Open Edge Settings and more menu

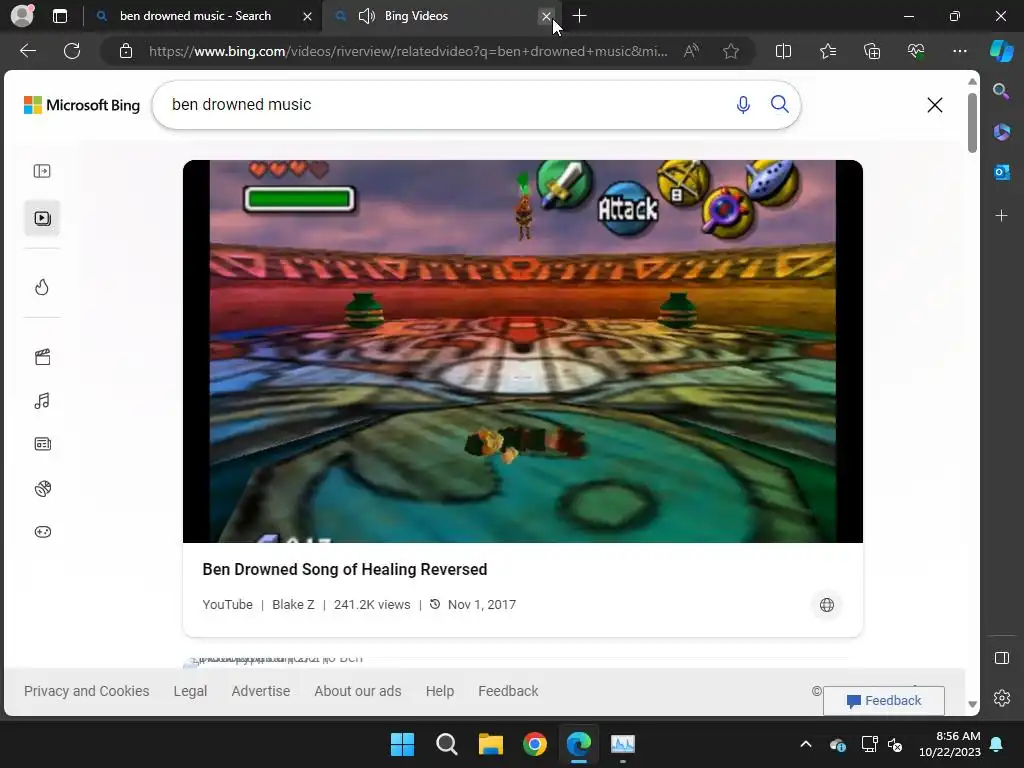[x=959, y=51]
